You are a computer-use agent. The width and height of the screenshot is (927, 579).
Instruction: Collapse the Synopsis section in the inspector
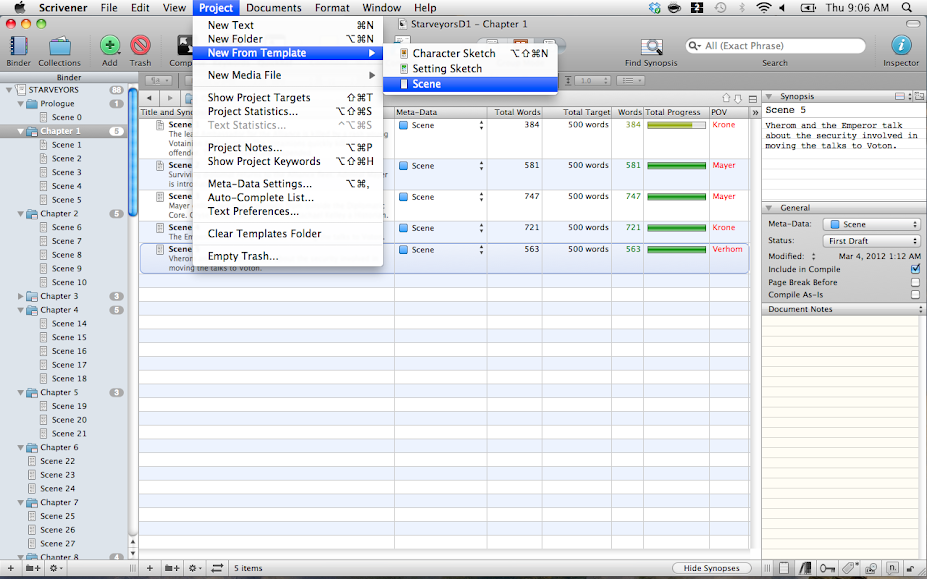tap(769, 96)
